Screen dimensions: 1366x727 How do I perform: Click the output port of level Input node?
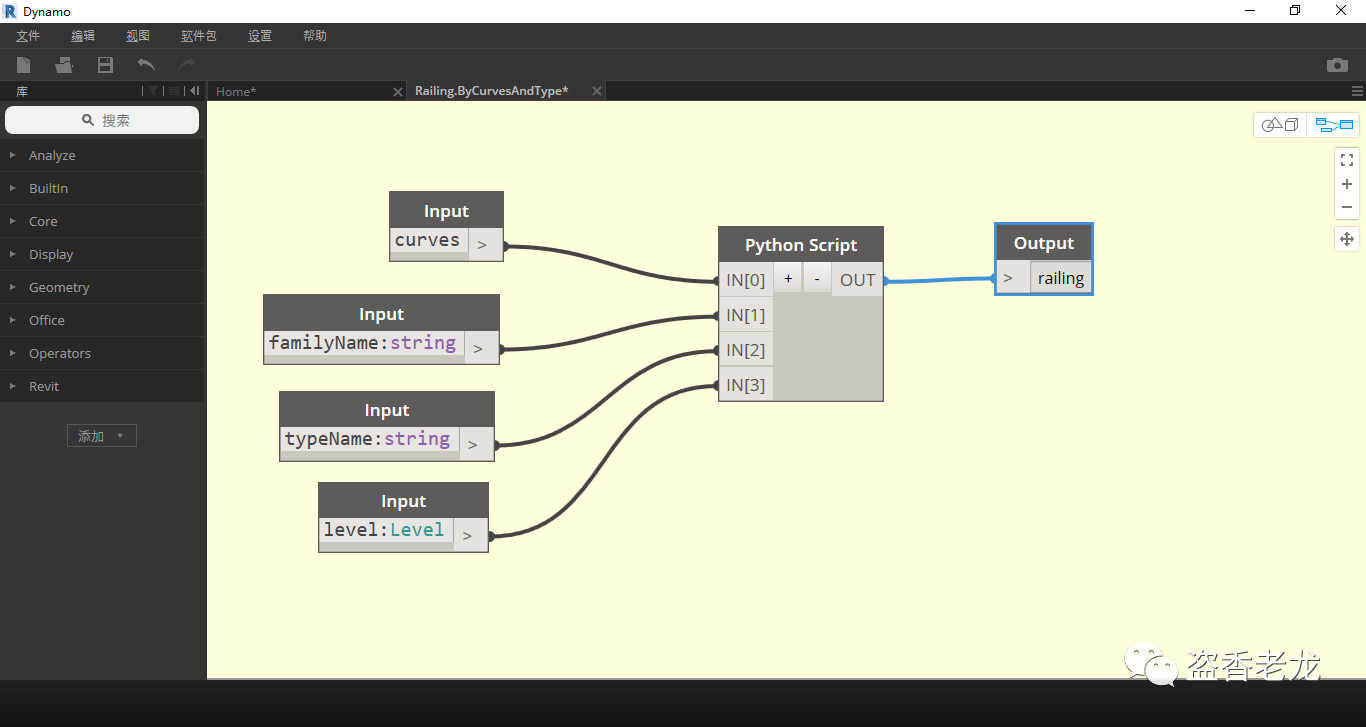click(x=470, y=535)
